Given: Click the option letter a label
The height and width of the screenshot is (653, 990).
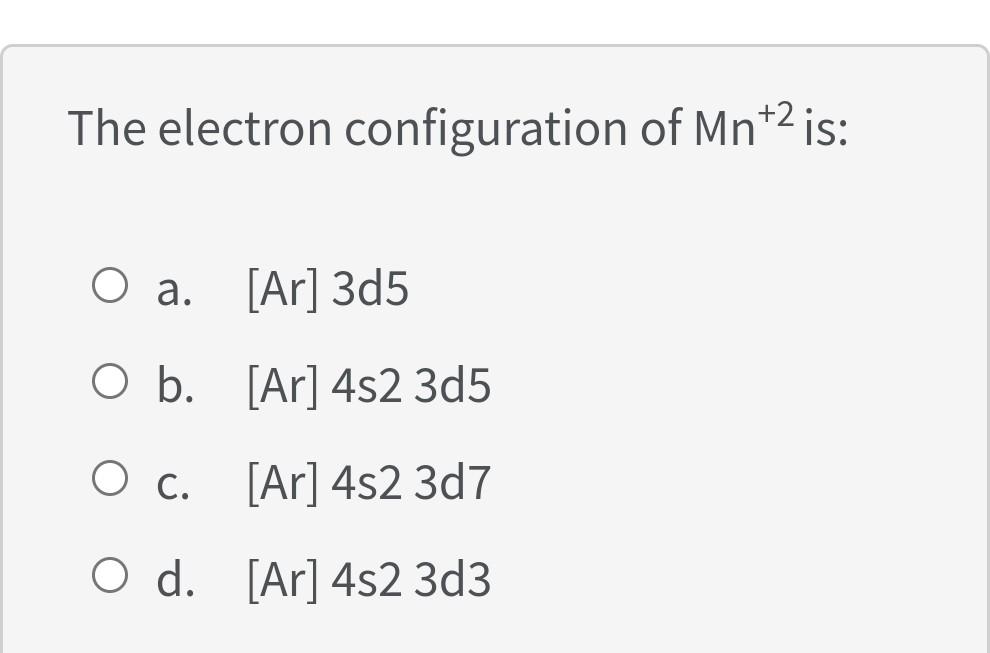Looking at the screenshot, I should [x=172, y=288].
